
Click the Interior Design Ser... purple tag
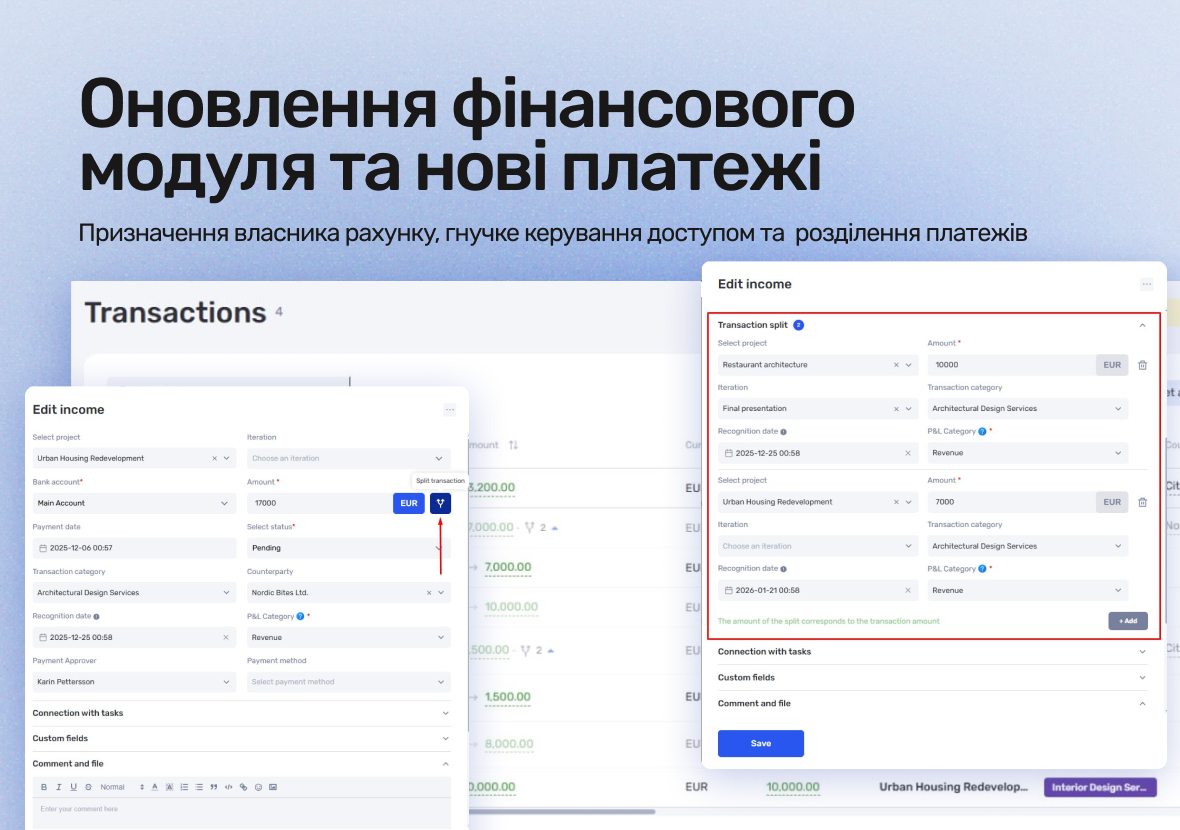(x=1099, y=787)
